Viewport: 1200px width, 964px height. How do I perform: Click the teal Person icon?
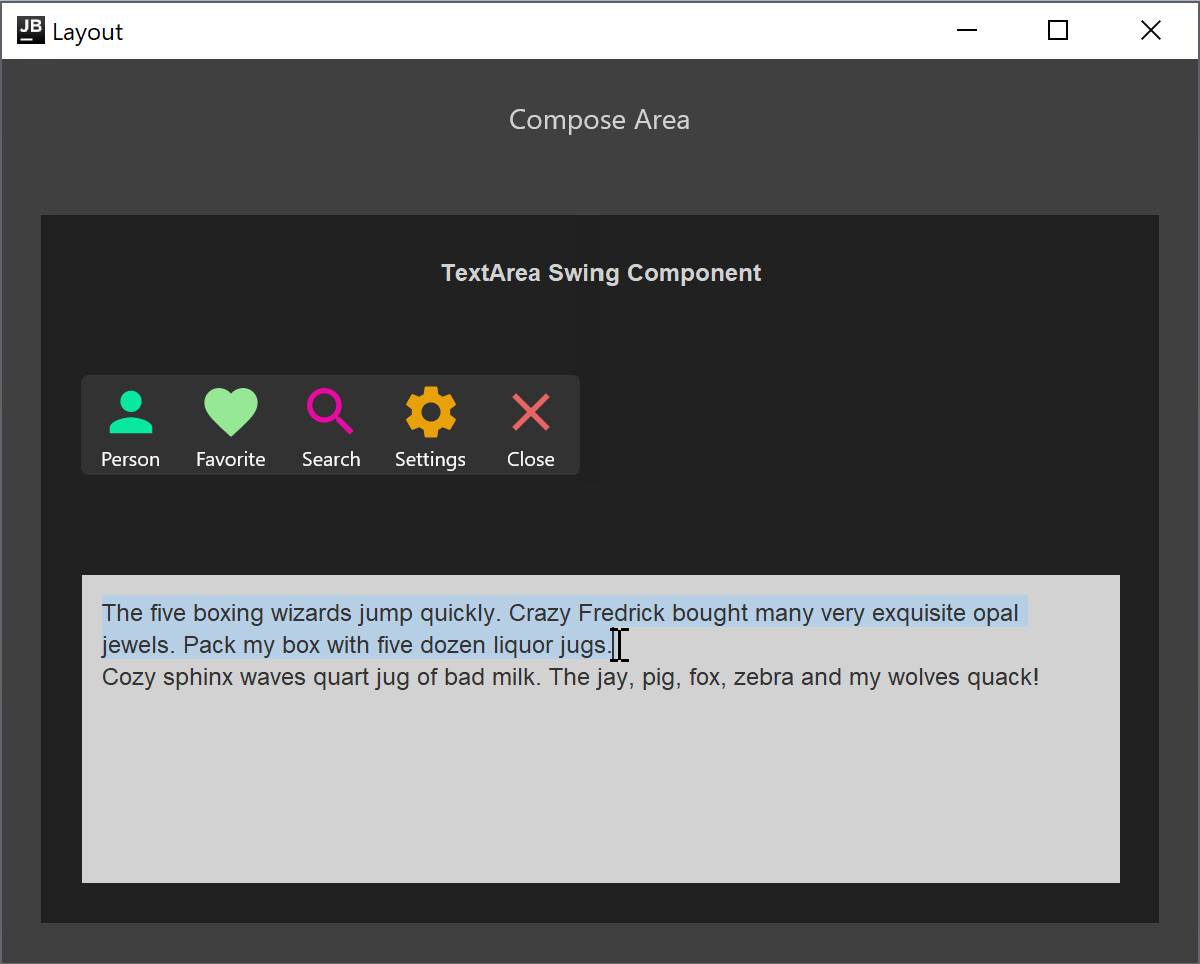point(130,412)
